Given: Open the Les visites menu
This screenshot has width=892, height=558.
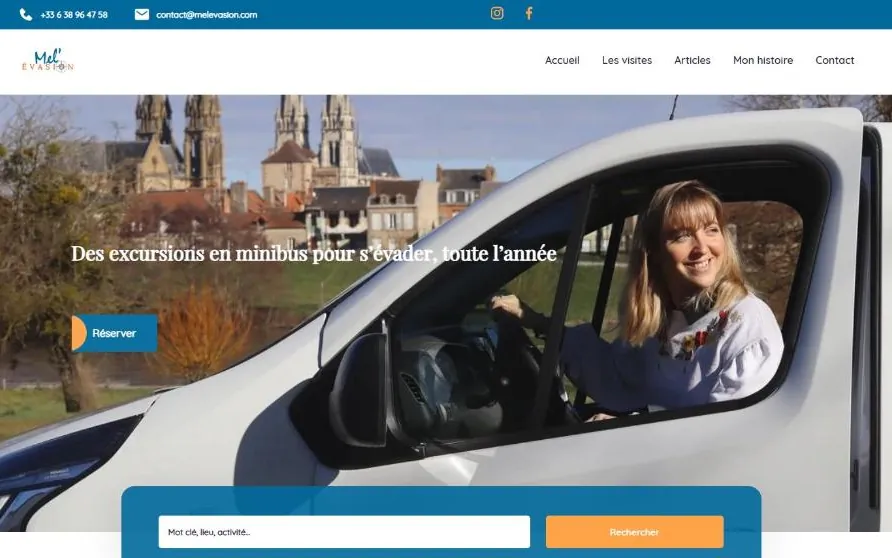Looking at the screenshot, I should pos(627,60).
